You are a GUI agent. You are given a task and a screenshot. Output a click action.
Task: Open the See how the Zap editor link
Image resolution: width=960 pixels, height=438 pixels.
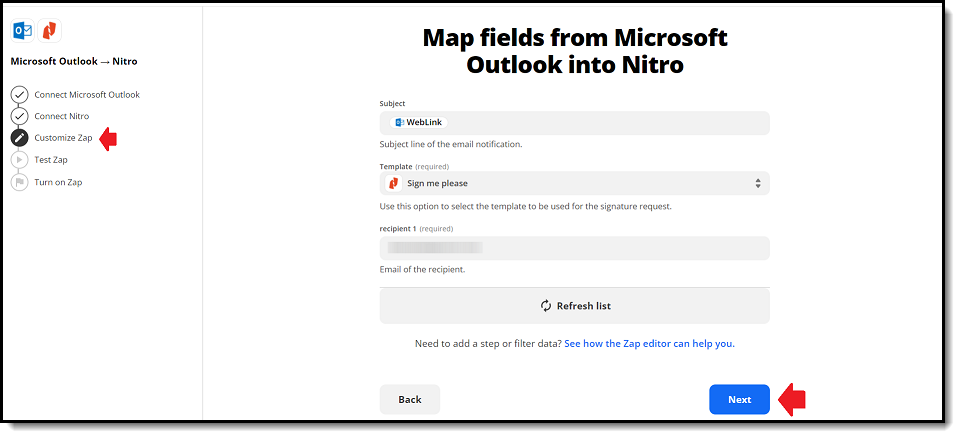[x=649, y=344]
